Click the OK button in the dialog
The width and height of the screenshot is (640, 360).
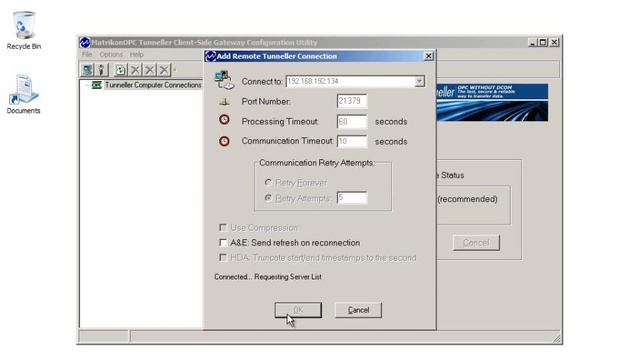[298, 310]
